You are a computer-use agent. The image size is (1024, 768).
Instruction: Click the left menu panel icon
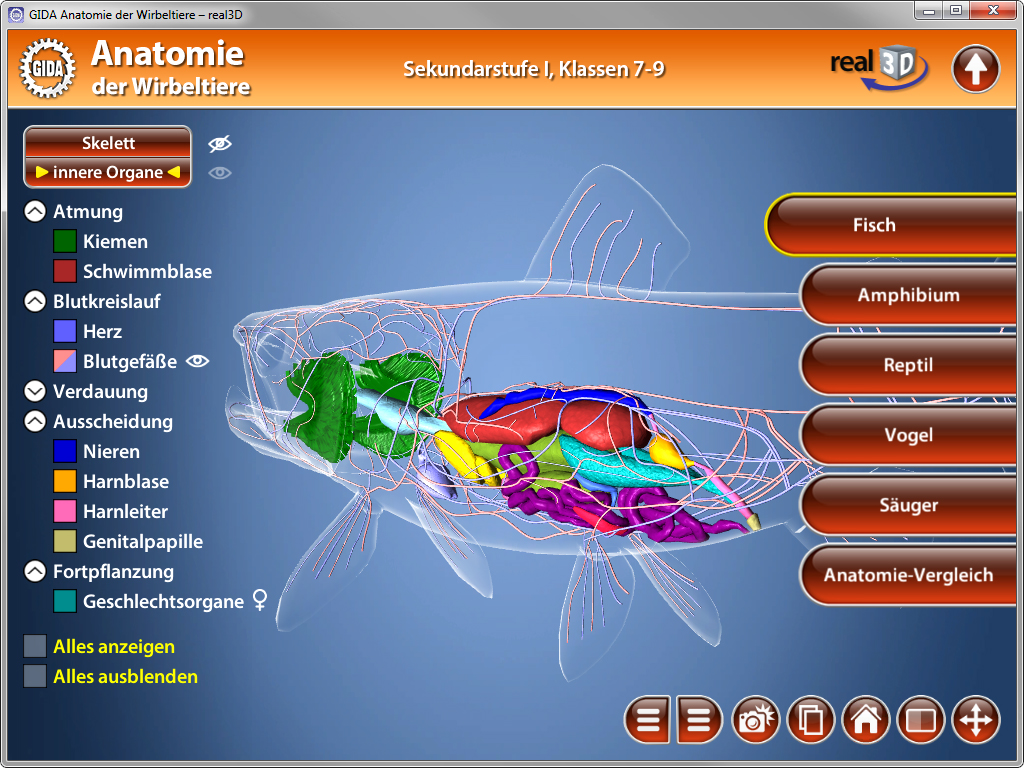click(x=648, y=720)
